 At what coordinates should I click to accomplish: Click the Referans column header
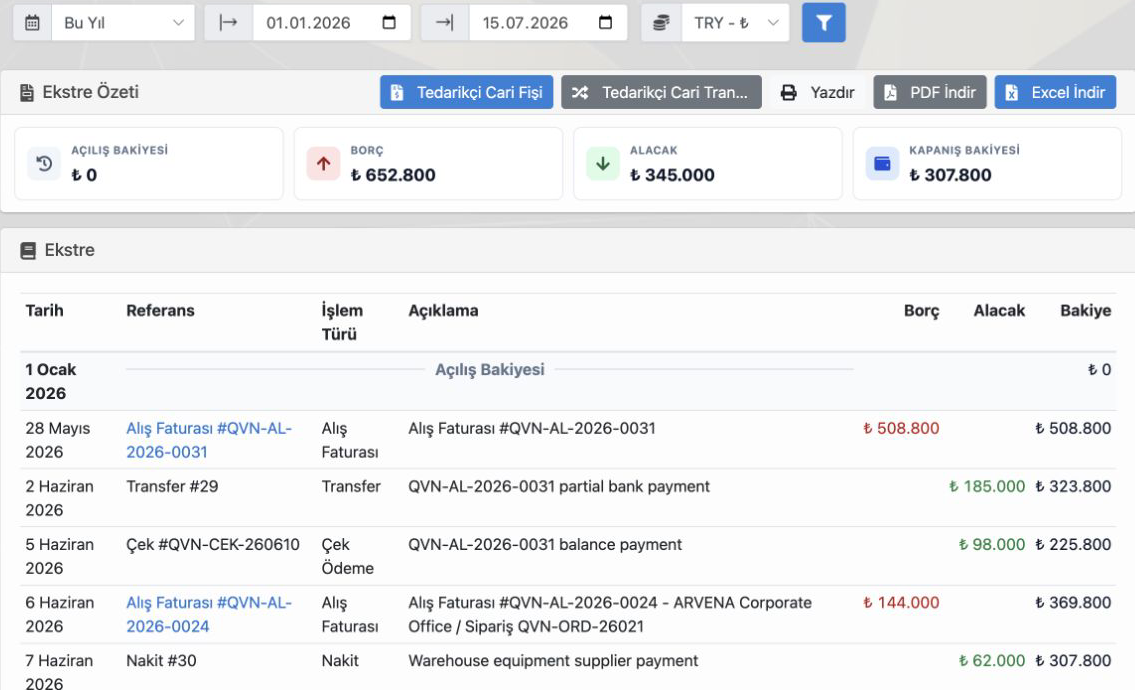pos(160,311)
